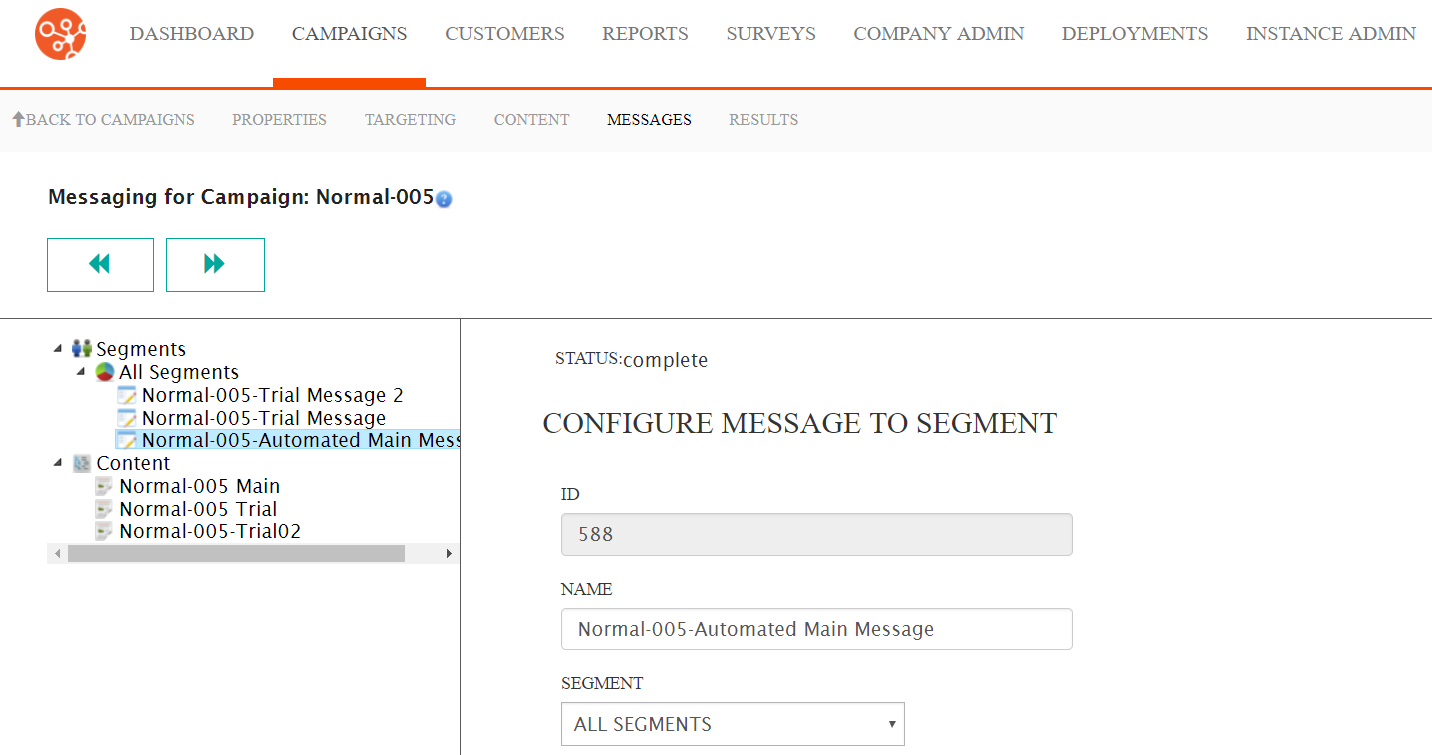Click into the Name input field
1432x755 pixels.
click(x=816, y=629)
